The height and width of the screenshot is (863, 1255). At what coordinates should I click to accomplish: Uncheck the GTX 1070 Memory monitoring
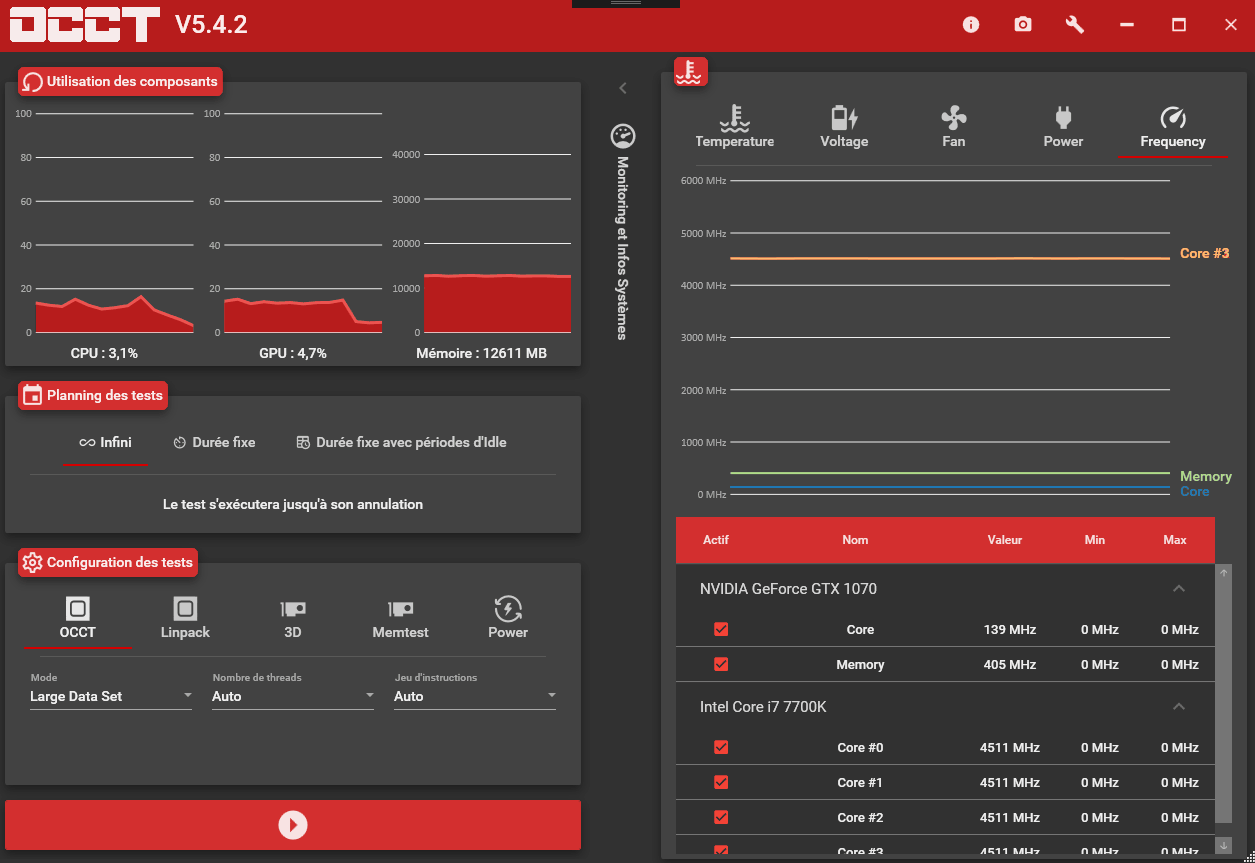[721, 664]
